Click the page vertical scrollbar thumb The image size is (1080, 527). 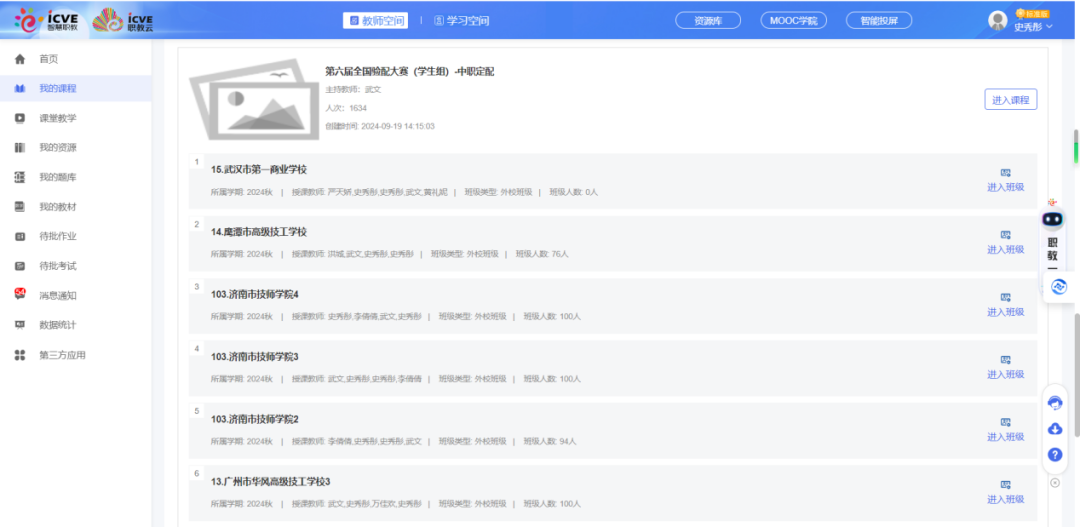click(1077, 374)
